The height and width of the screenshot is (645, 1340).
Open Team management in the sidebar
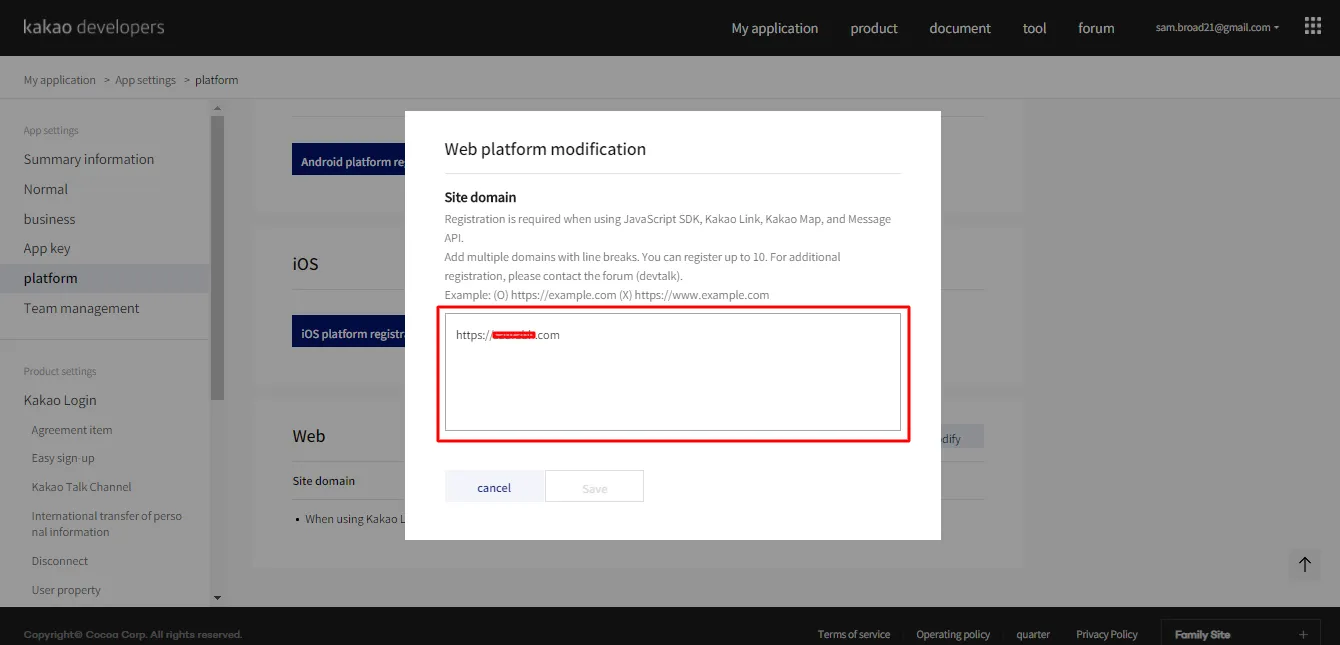pos(82,308)
